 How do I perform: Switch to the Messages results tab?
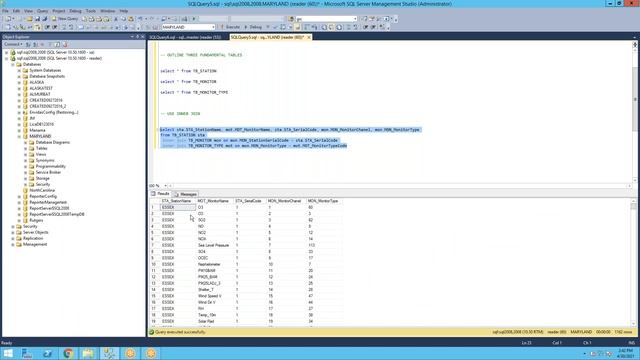click(x=185, y=194)
